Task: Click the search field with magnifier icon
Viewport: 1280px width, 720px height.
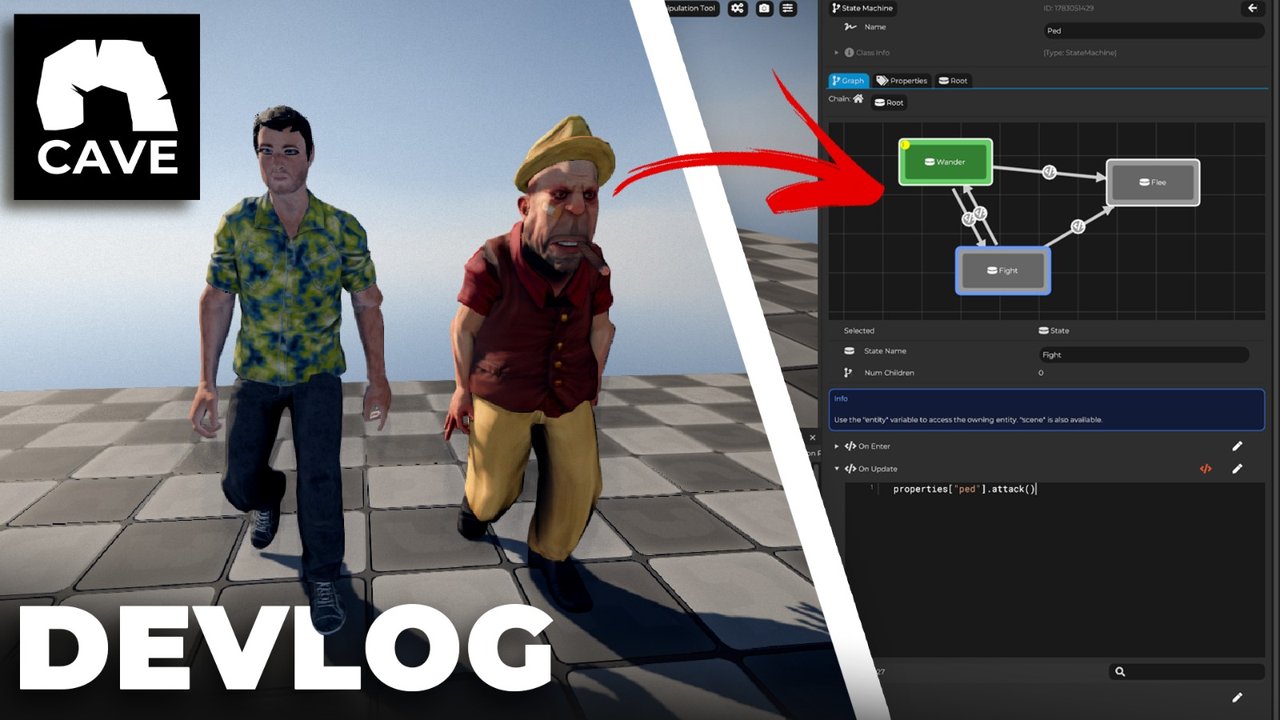Action: coord(1186,672)
